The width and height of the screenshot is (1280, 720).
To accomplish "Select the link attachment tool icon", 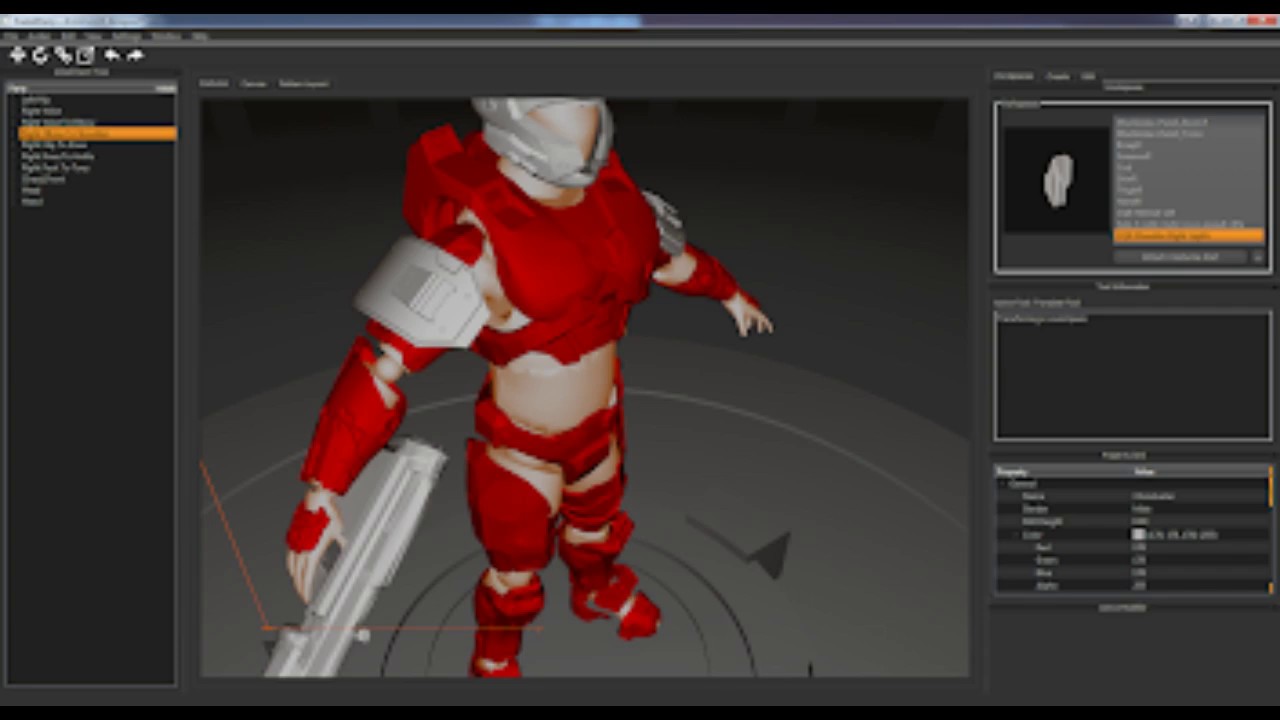I will 63,56.
